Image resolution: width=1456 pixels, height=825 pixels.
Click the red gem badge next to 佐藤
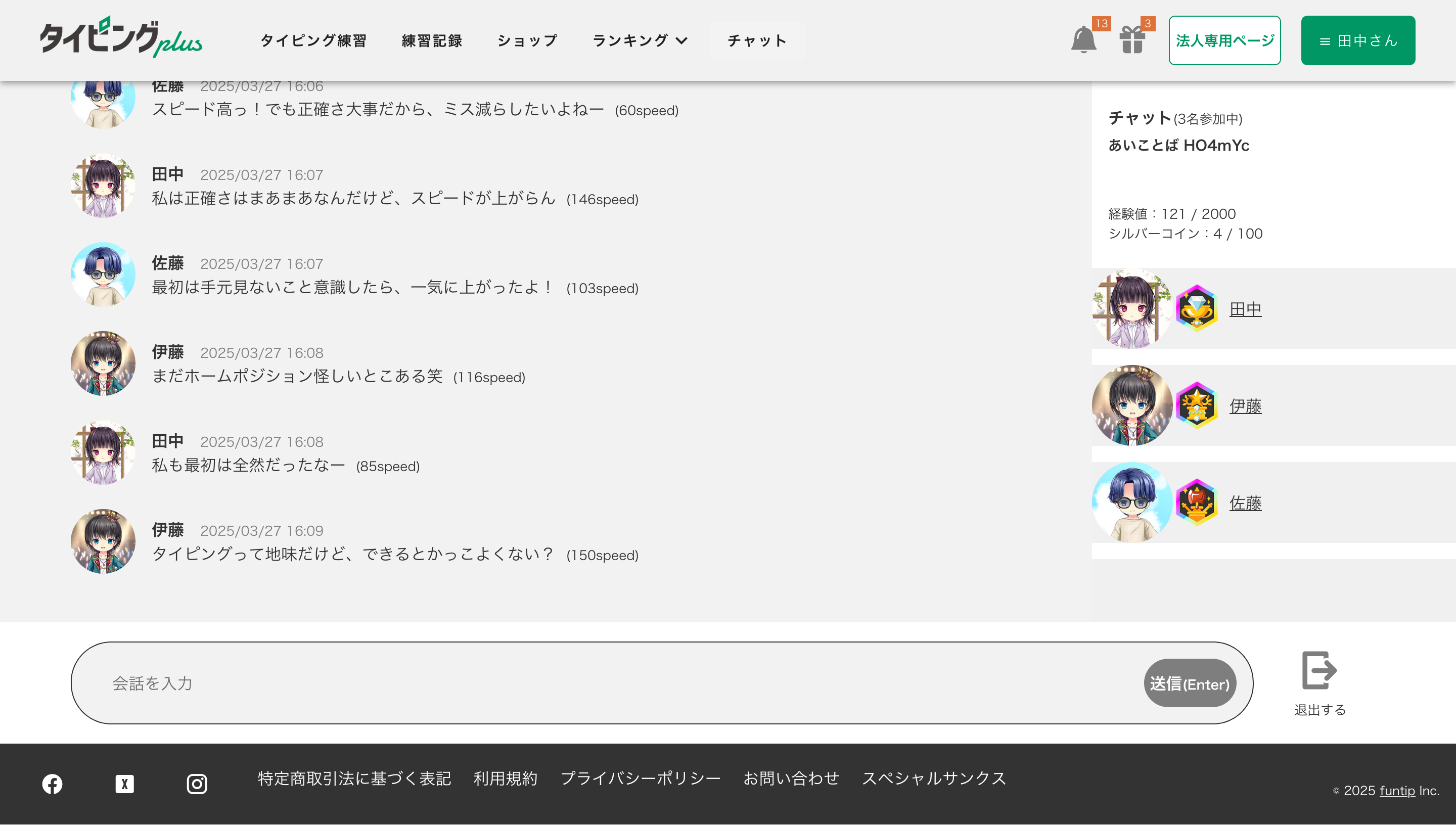[1197, 502]
